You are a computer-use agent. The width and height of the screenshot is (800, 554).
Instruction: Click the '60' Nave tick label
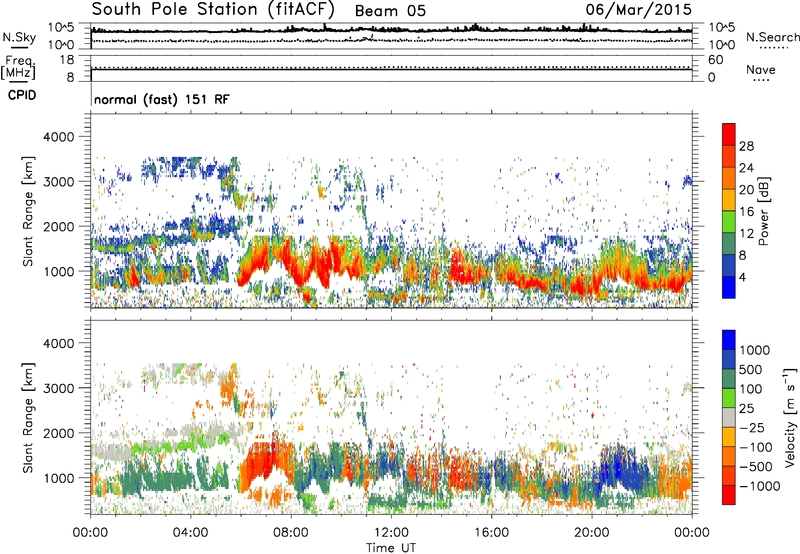[715, 60]
